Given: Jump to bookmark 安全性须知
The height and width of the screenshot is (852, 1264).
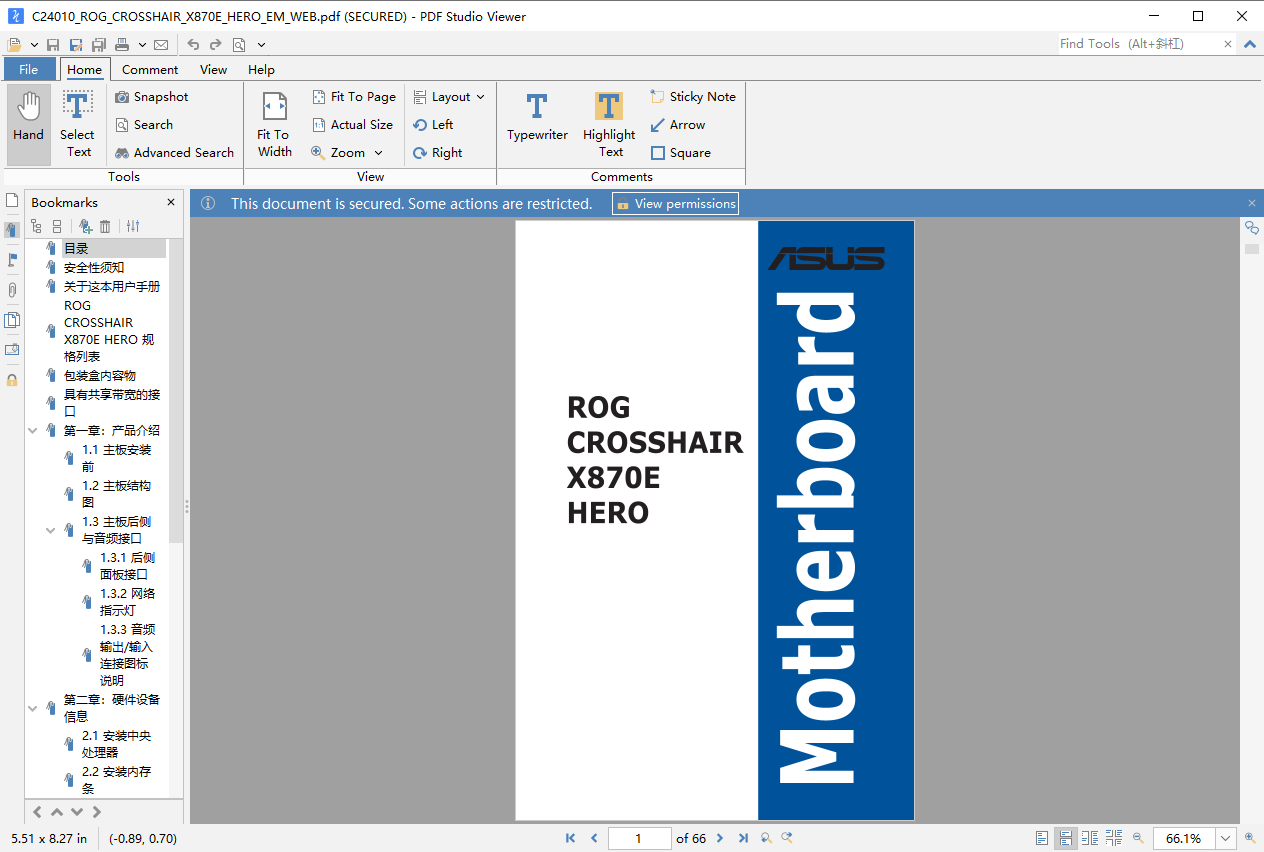Looking at the screenshot, I should 96,267.
